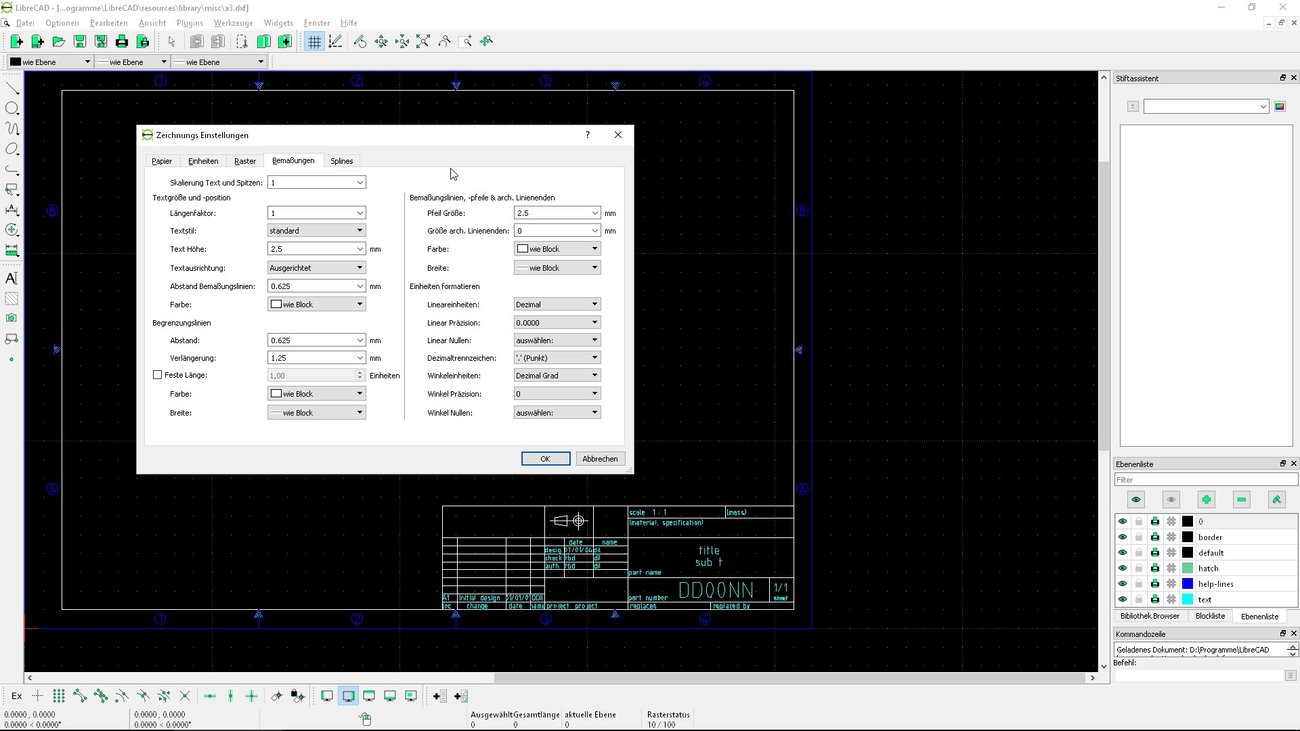Image resolution: width=1300 pixels, height=731 pixels.
Task: Toggle the snap grid icon
Action: click(313, 41)
